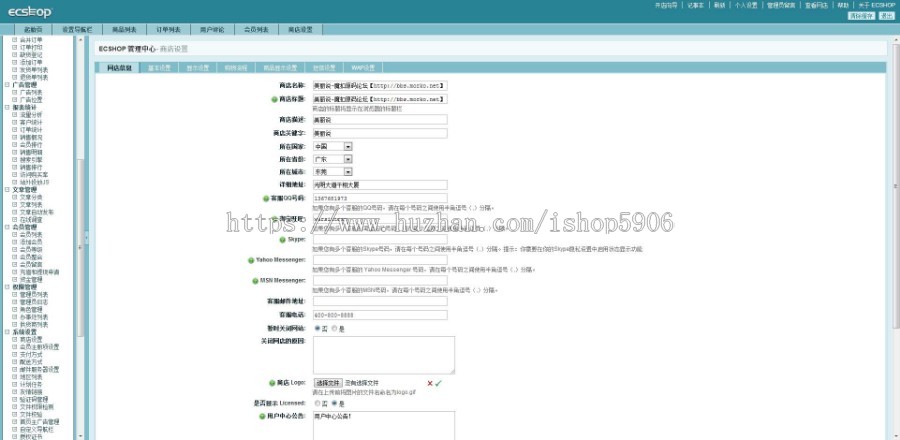Click the red X icon next to logo upload
This screenshot has width=900, height=440.
pos(430,383)
